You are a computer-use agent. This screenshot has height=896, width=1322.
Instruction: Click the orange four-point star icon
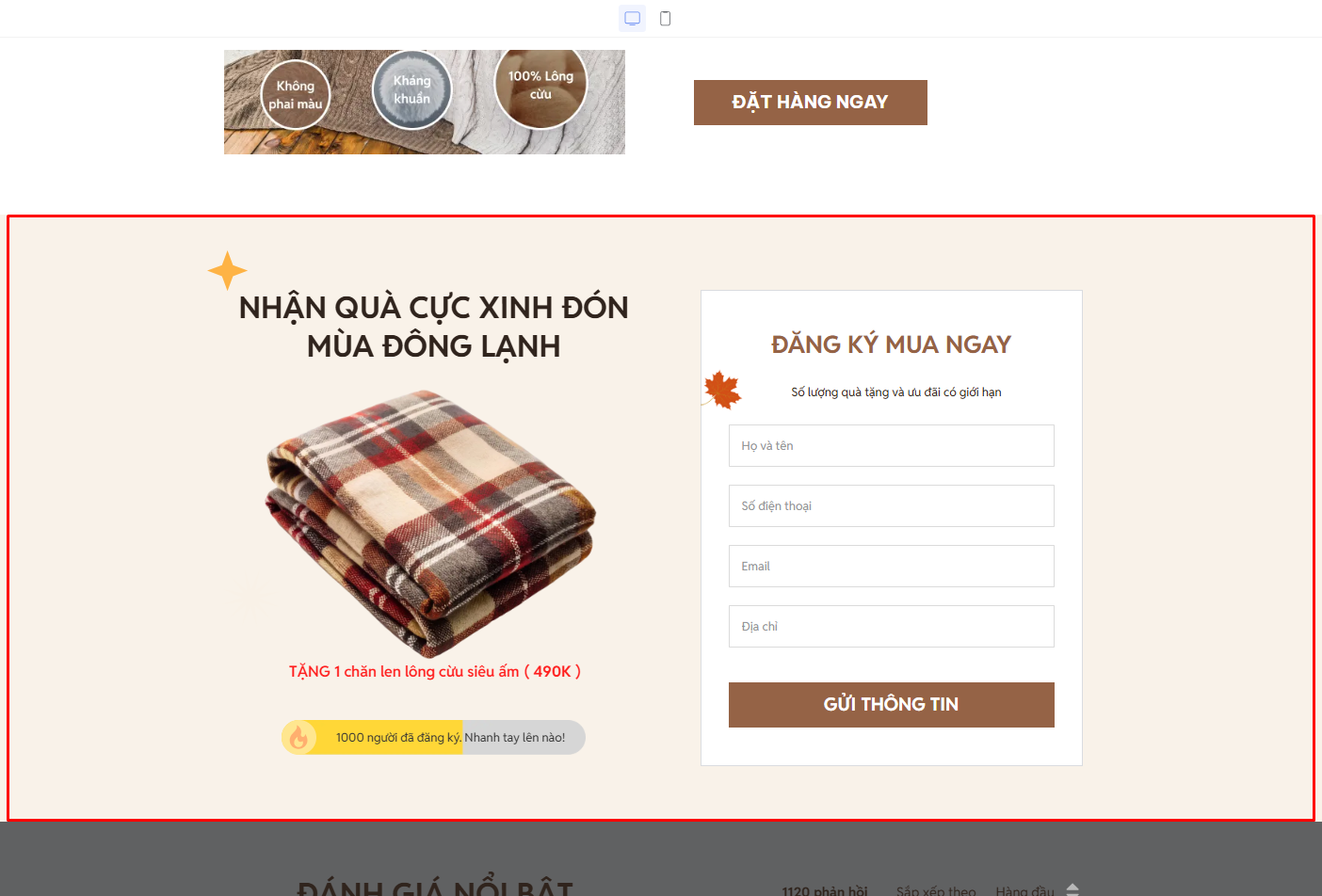pos(227,271)
